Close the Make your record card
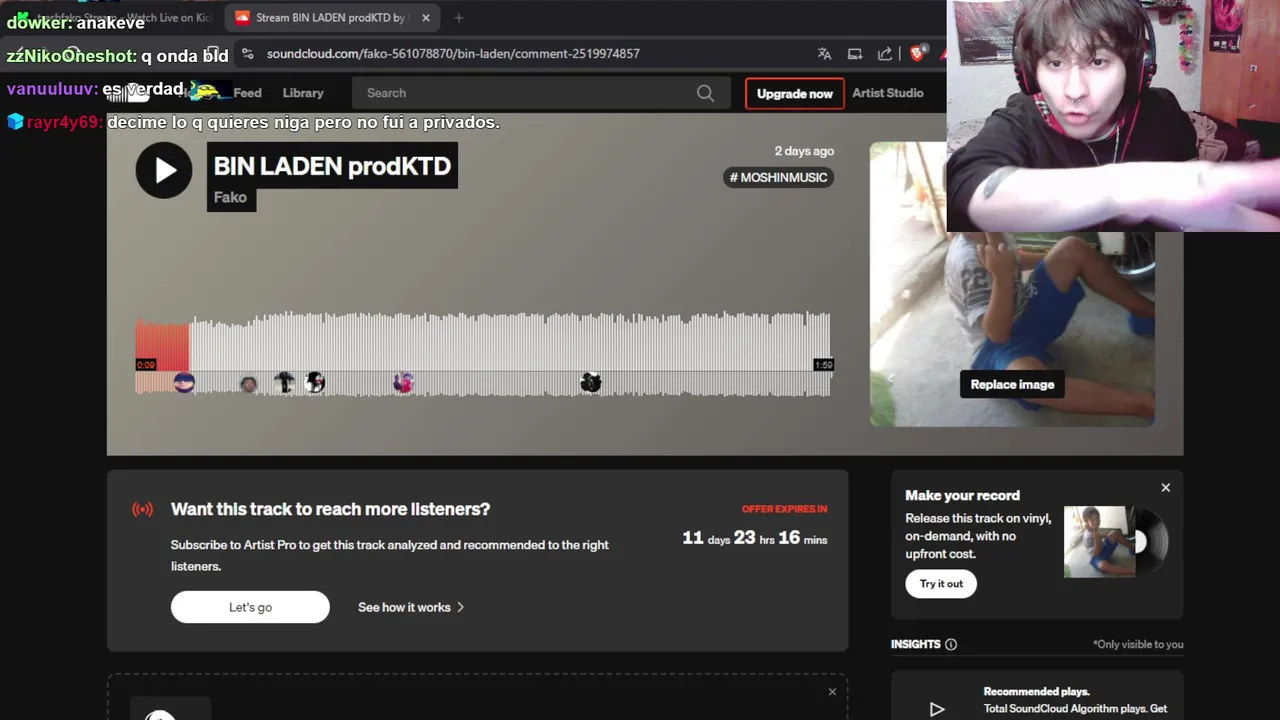Image resolution: width=1280 pixels, height=720 pixels. [1165, 488]
